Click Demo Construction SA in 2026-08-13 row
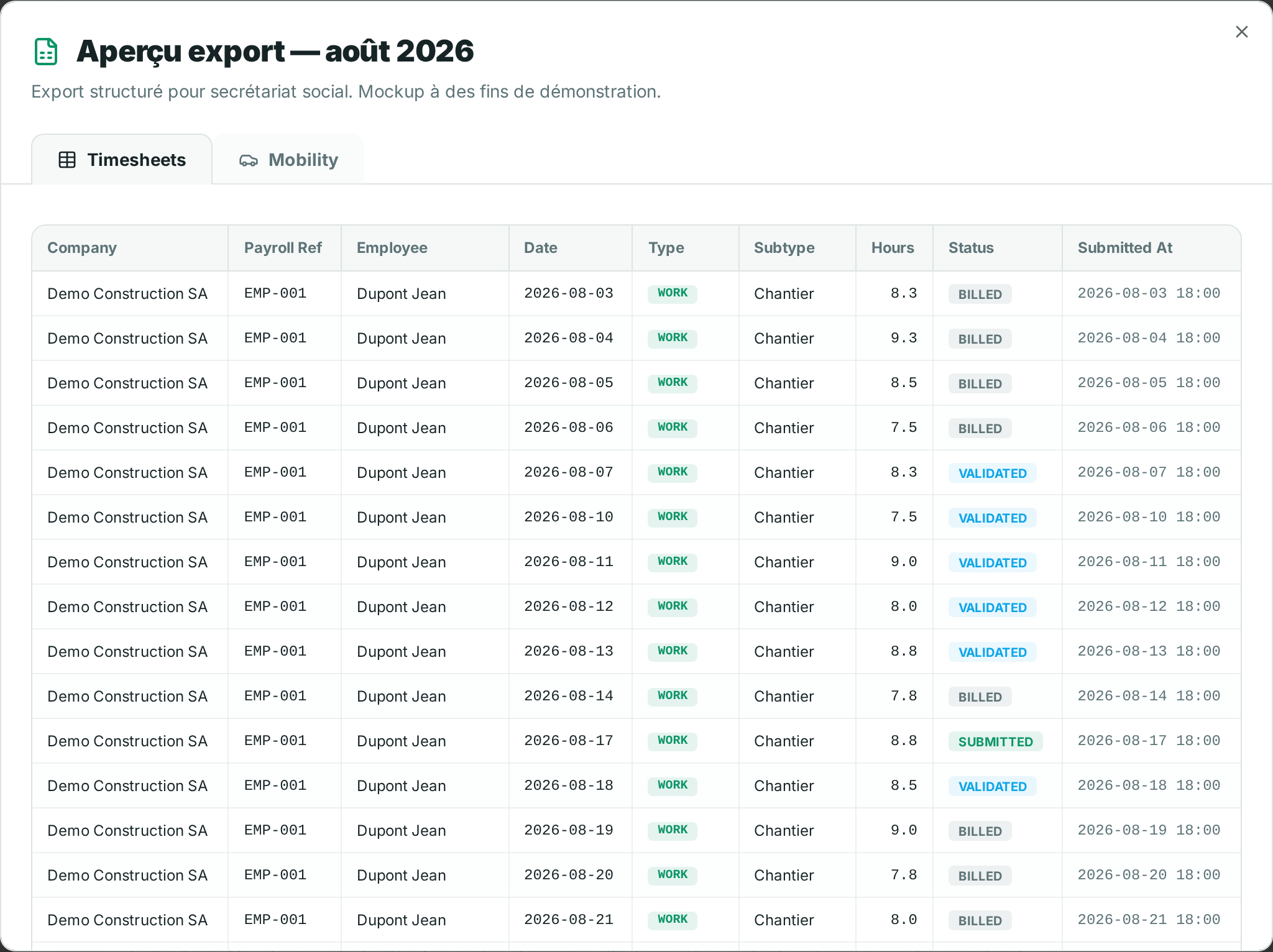The image size is (1273, 952). [127, 652]
